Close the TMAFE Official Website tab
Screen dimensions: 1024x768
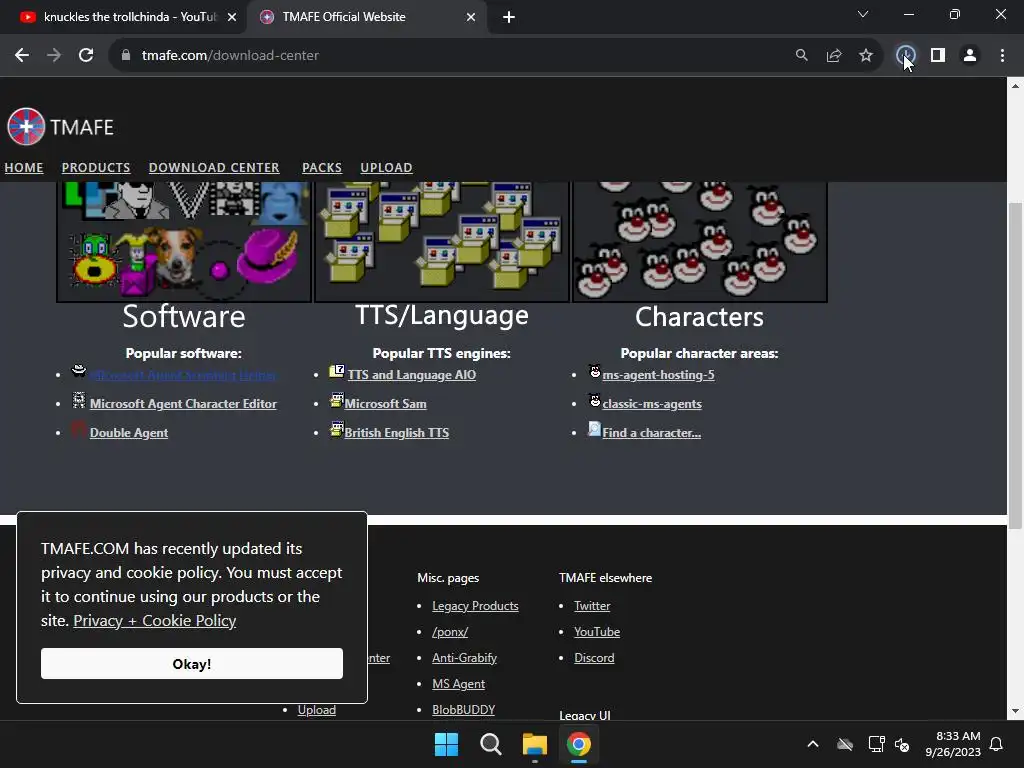tap(471, 17)
